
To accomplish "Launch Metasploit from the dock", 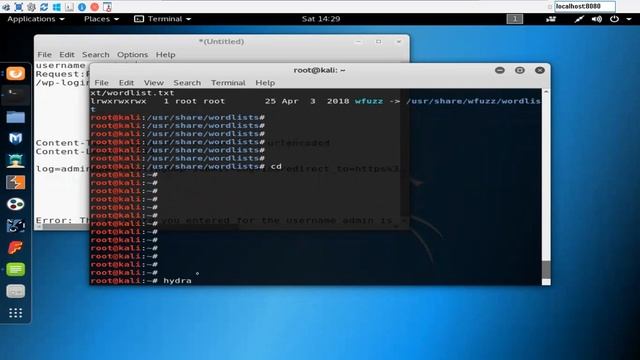I will (x=16, y=139).
